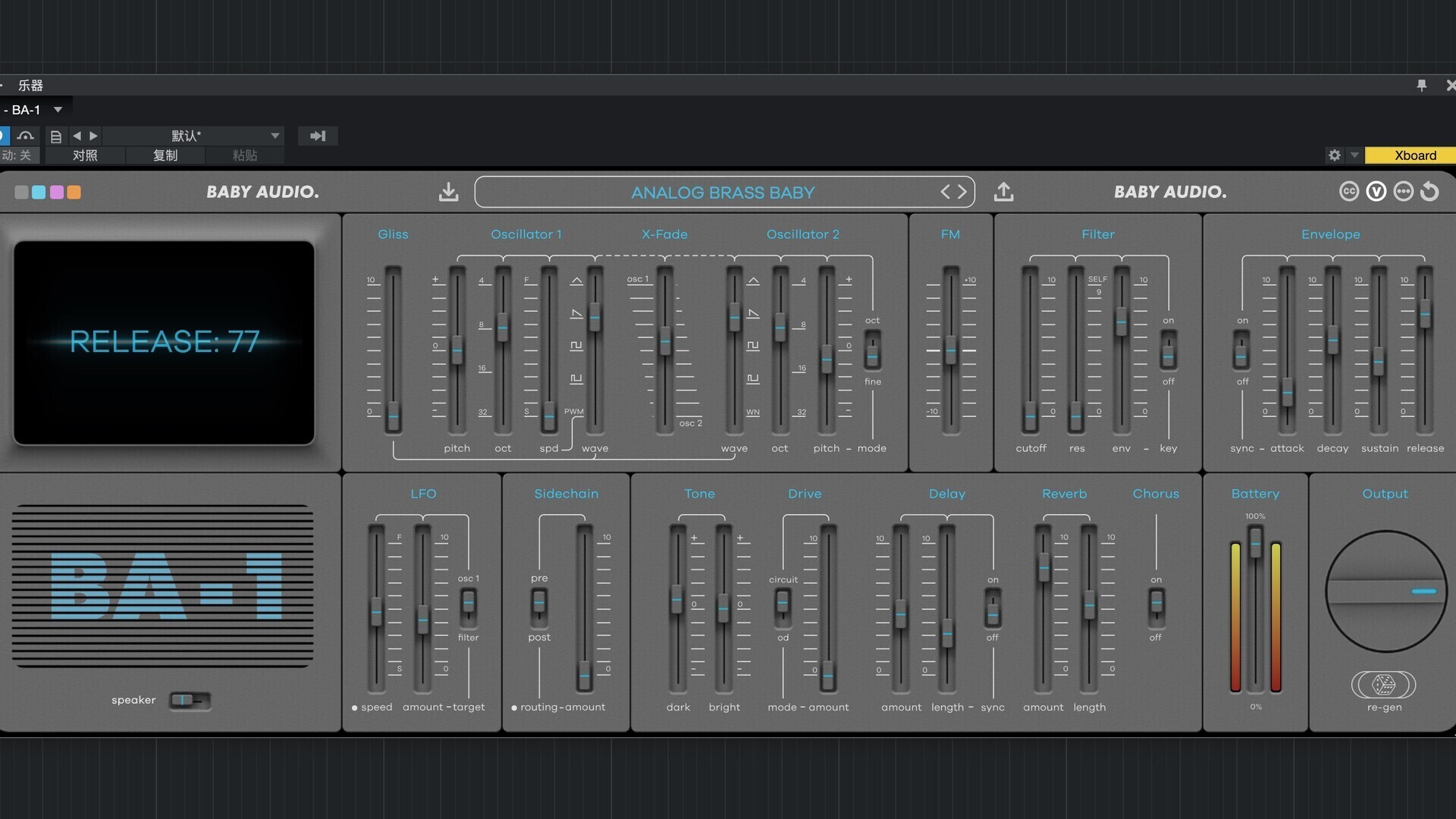Select the pulse waveform icon for Oscillator 2

753,378
